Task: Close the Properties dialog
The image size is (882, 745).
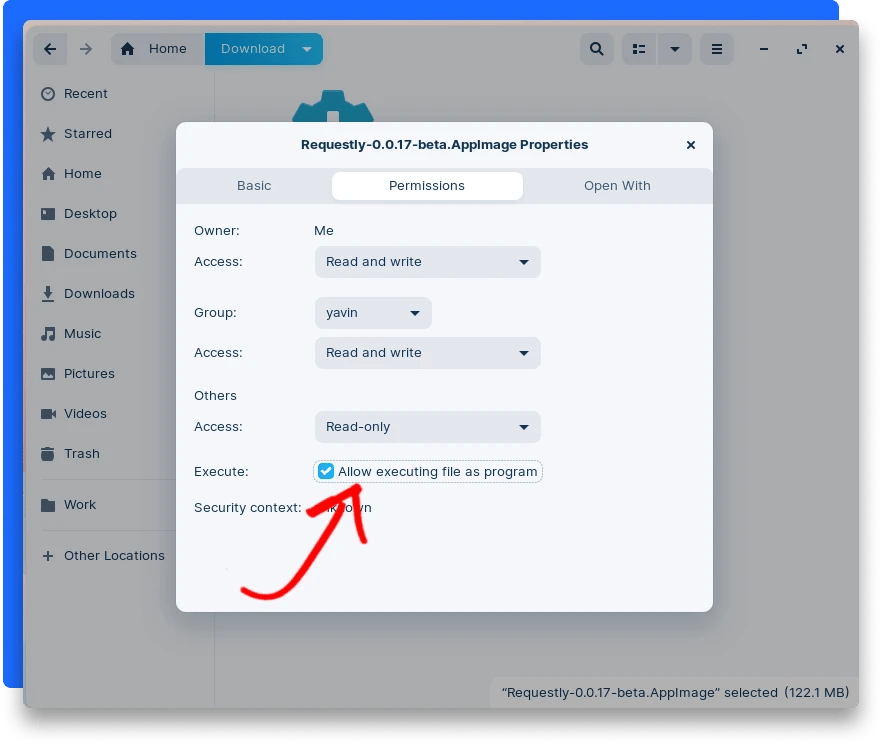Action: [x=691, y=145]
